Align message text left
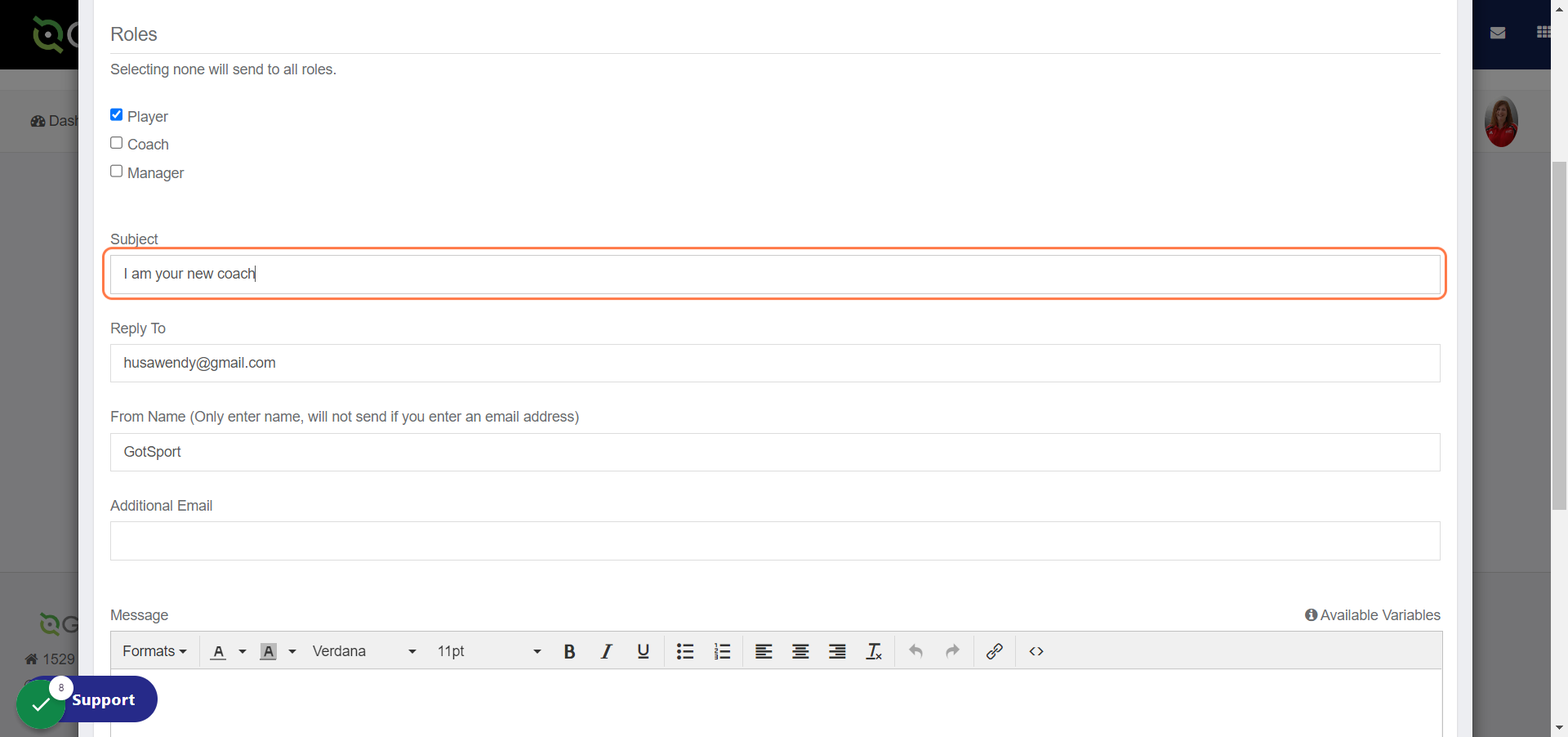Viewport: 1568px width, 737px height. (764, 651)
